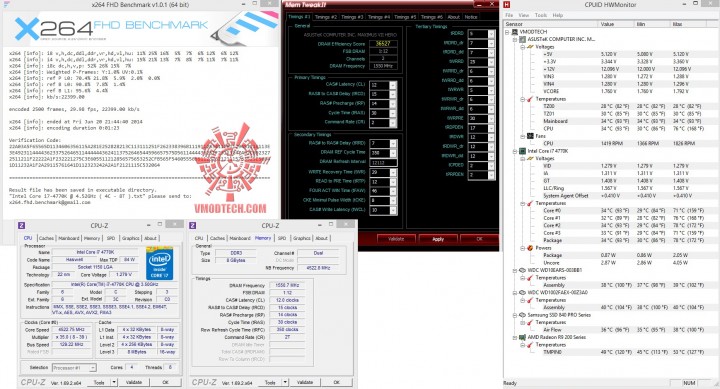Click the CPU-Z icon of the left CPU-Z window
The height and width of the screenshot is (389, 720).
pos(21,226)
